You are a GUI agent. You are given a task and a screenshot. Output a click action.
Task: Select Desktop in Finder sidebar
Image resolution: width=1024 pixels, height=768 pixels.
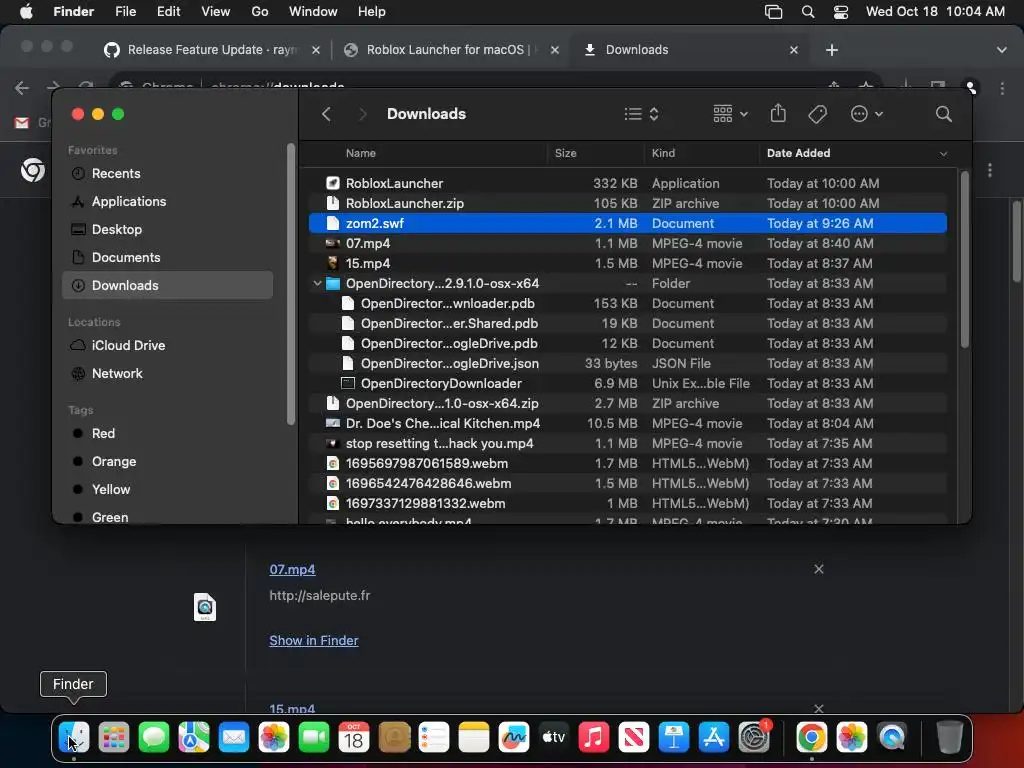167,230
